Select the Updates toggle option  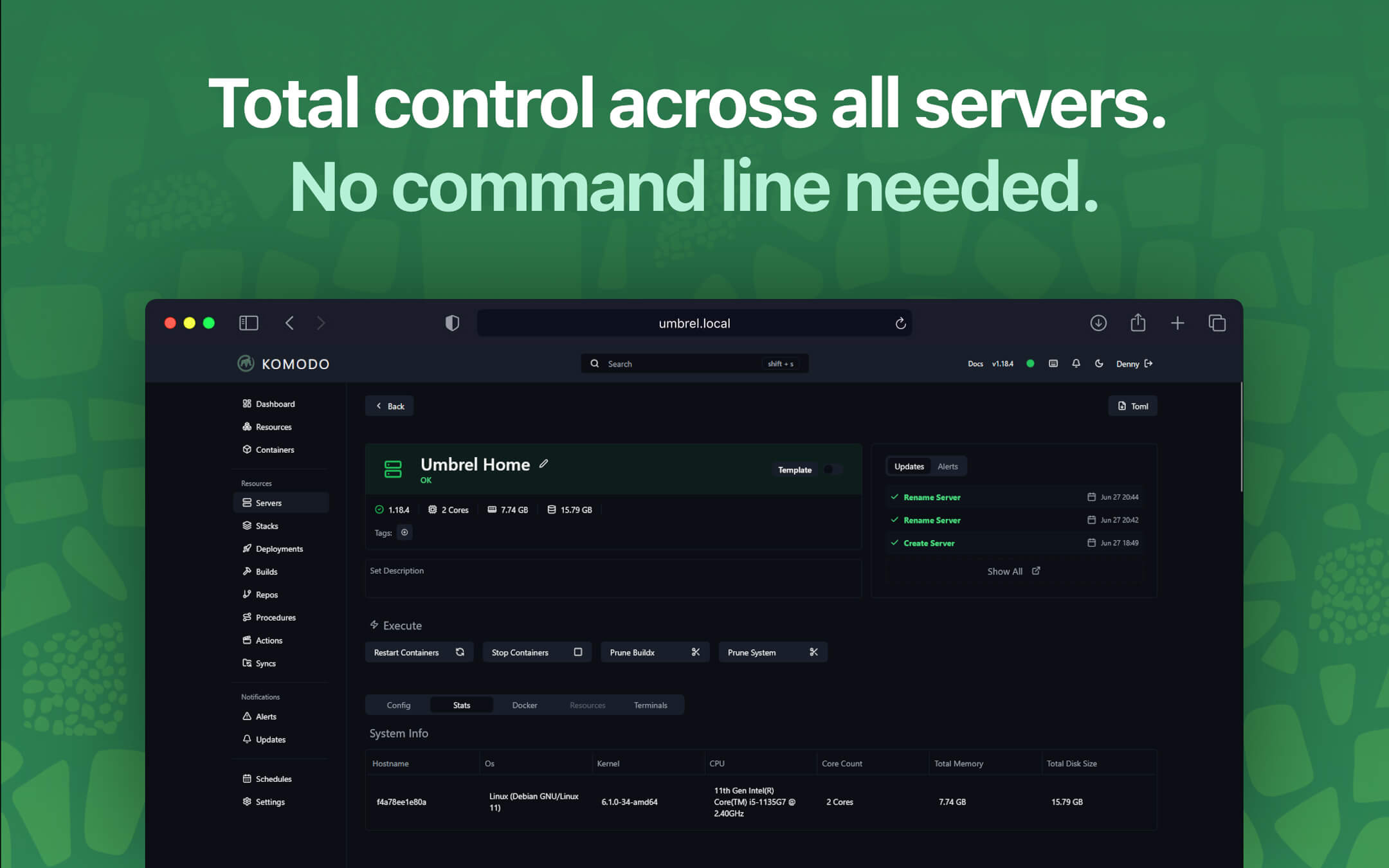pos(909,466)
